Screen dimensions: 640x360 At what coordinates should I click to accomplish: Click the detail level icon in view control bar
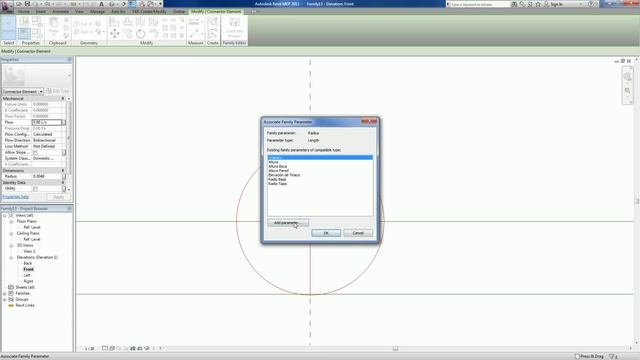[x=105, y=349]
